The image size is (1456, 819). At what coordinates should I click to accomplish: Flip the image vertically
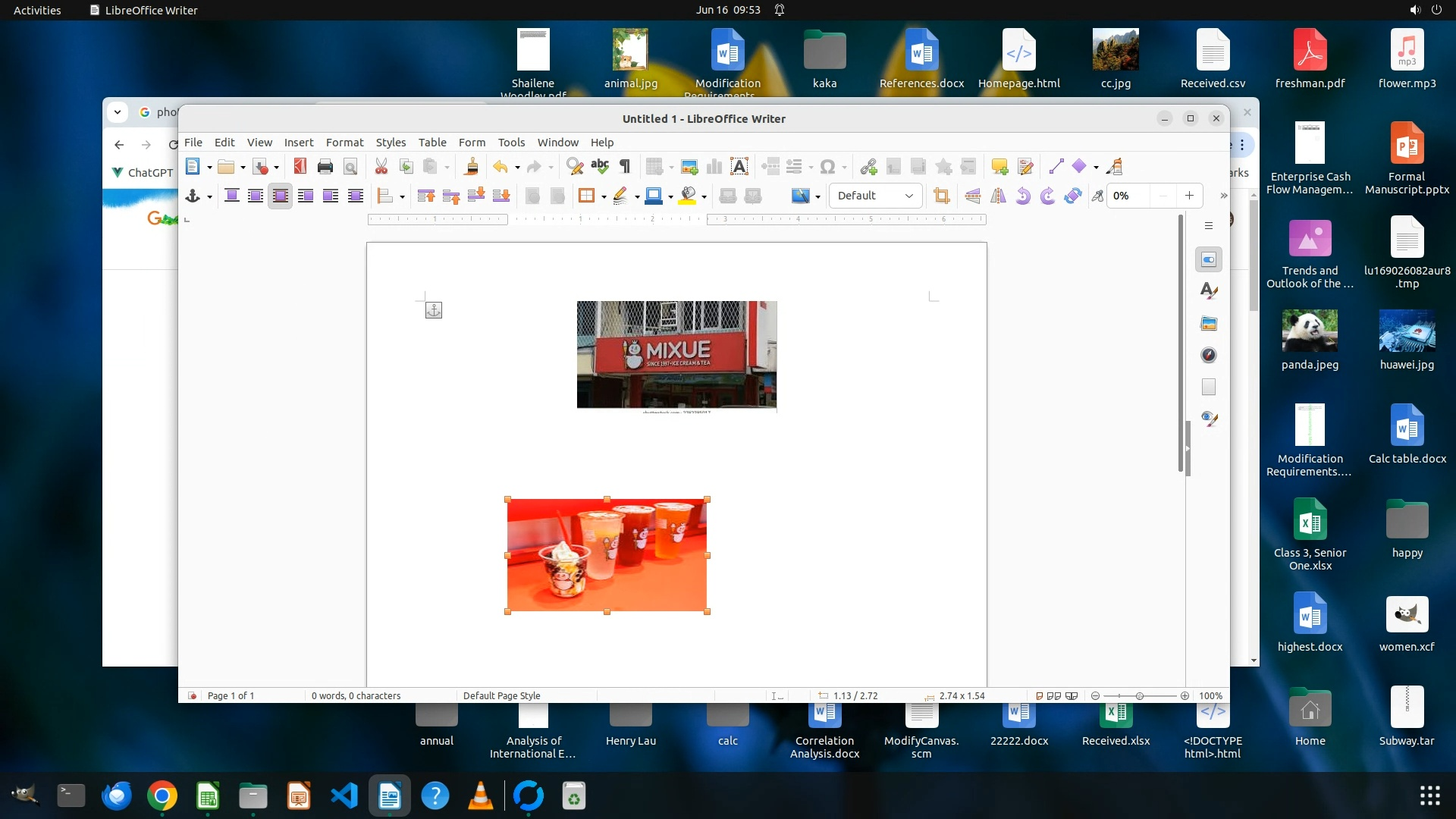click(973, 196)
